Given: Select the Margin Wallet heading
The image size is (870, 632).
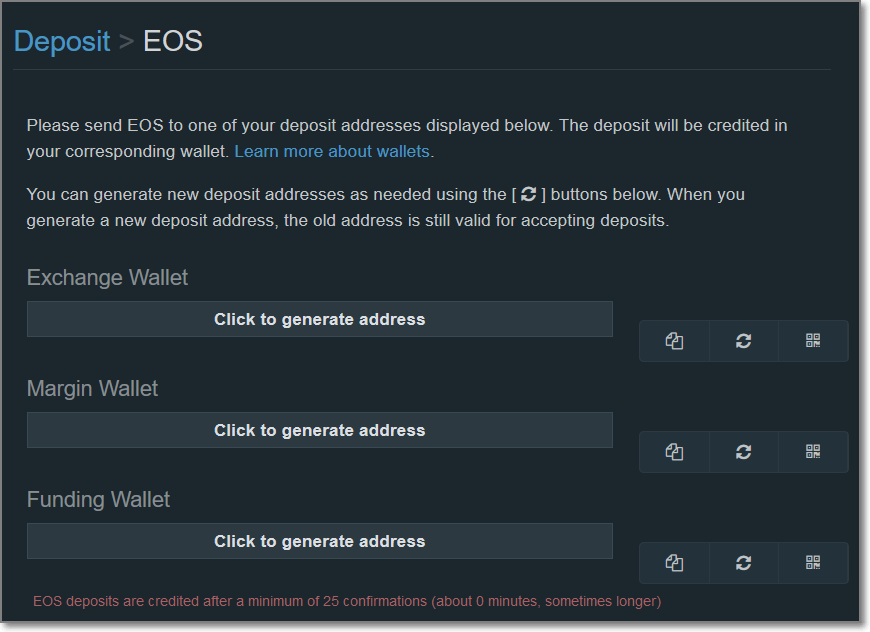Looking at the screenshot, I should [x=92, y=388].
